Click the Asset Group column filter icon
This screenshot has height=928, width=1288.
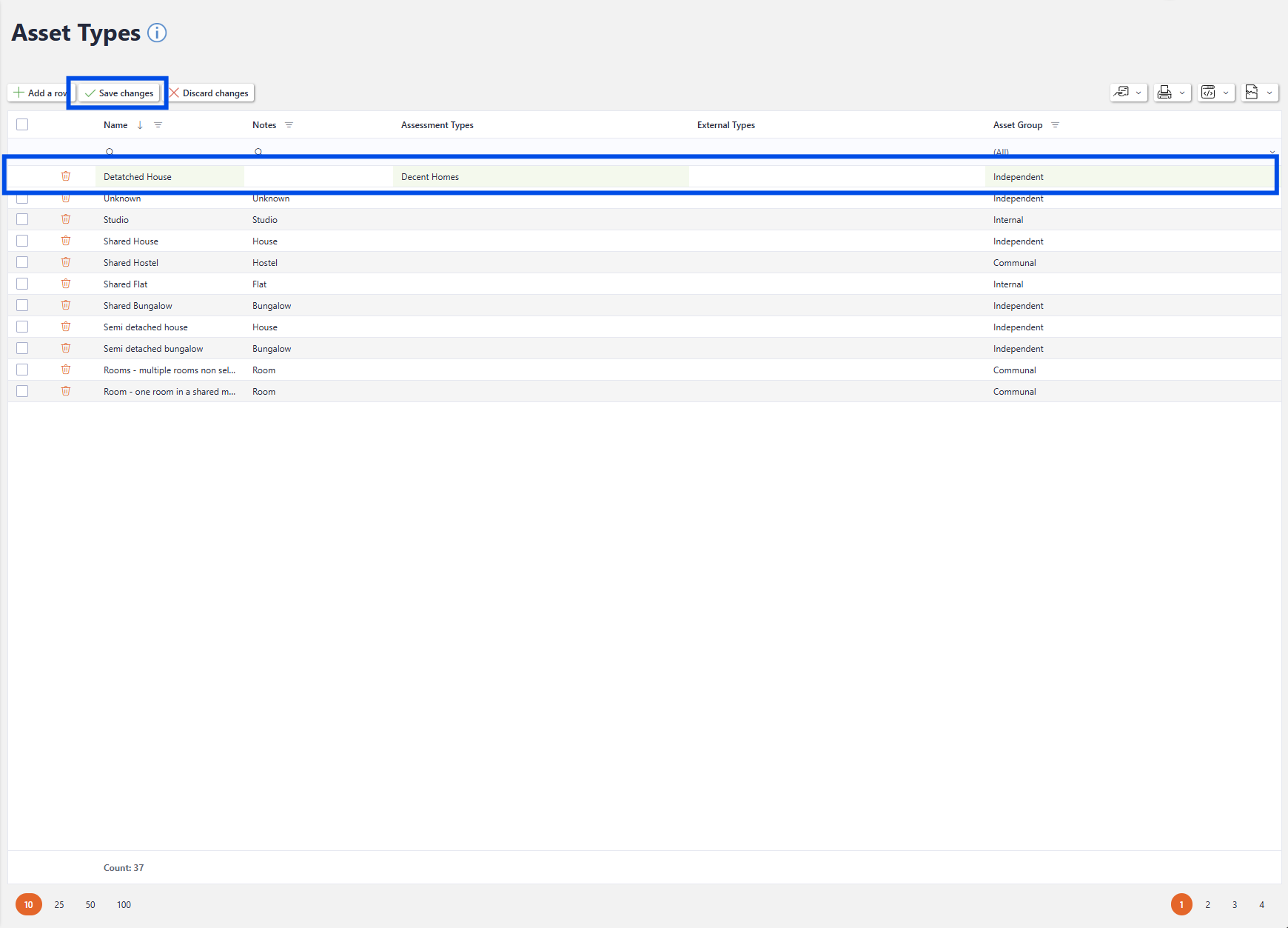pos(1055,125)
